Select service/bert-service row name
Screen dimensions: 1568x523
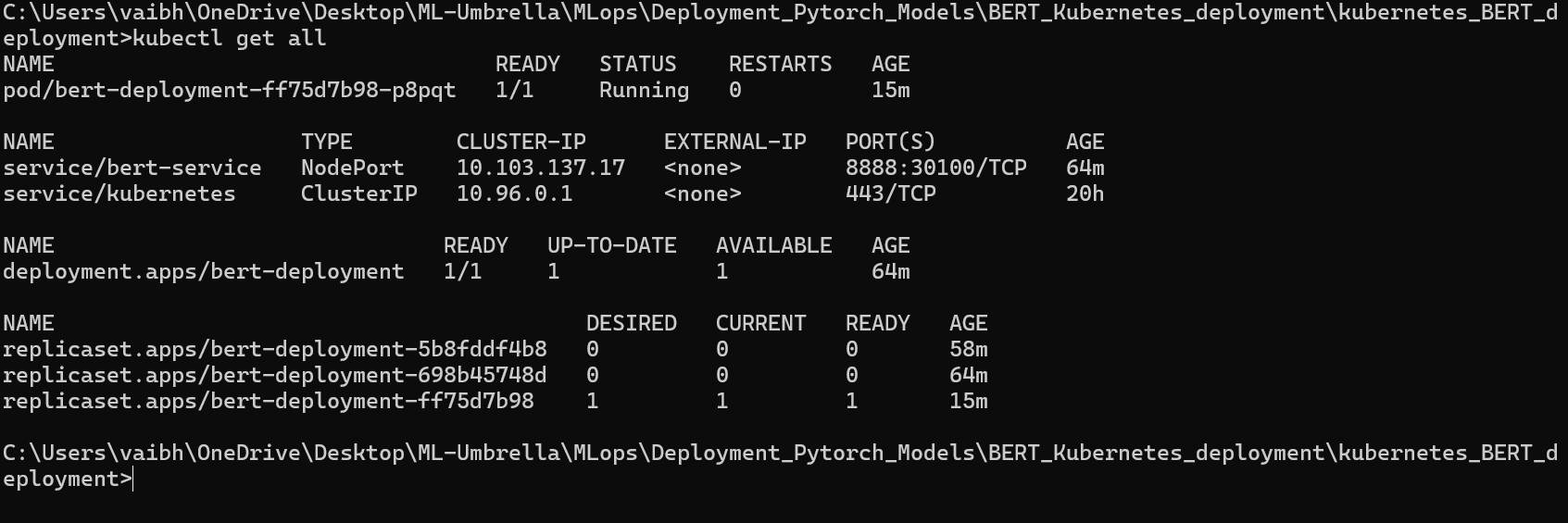[x=132, y=168]
